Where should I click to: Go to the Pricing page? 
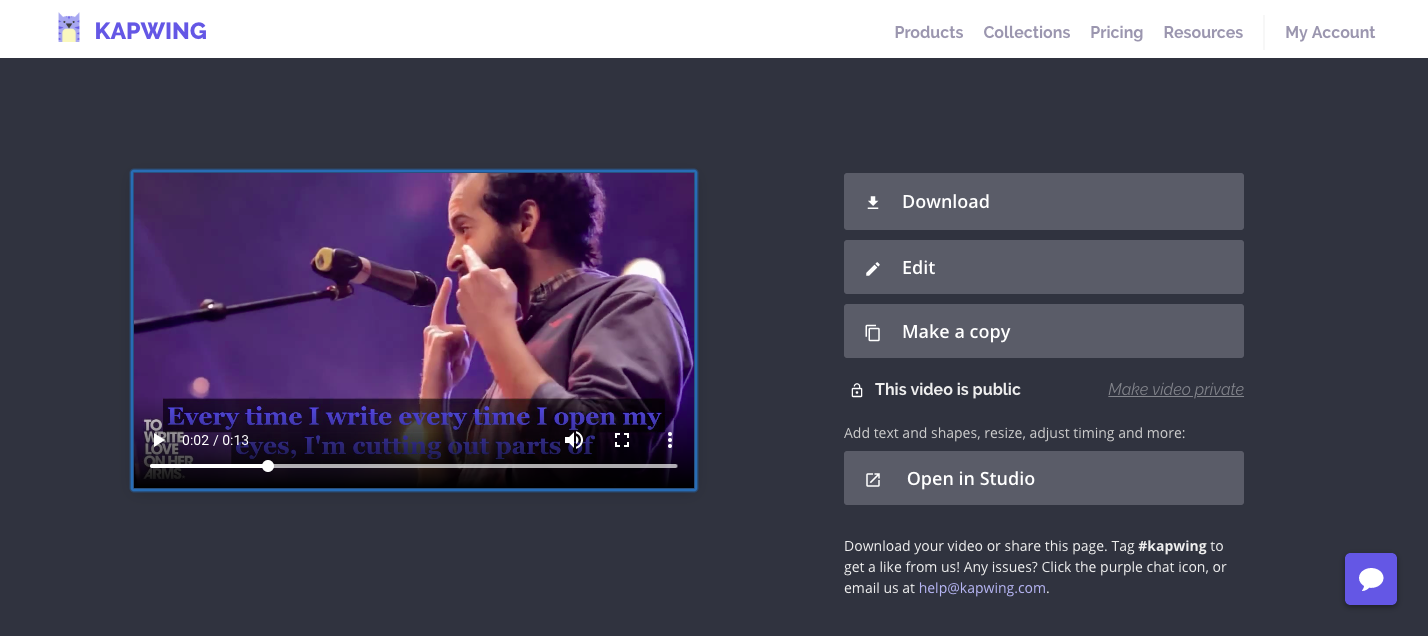[x=1116, y=32]
